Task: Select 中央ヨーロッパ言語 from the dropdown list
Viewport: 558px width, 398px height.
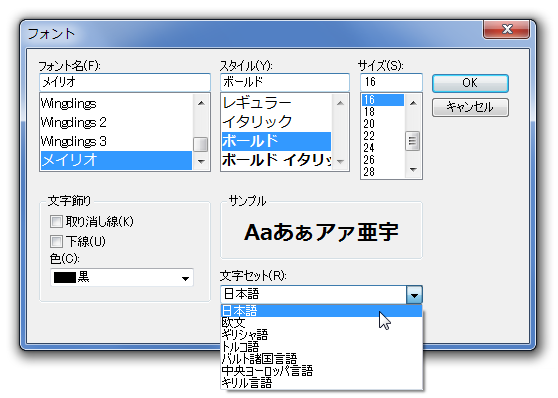Action: pyautogui.click(x=321, y=371)
